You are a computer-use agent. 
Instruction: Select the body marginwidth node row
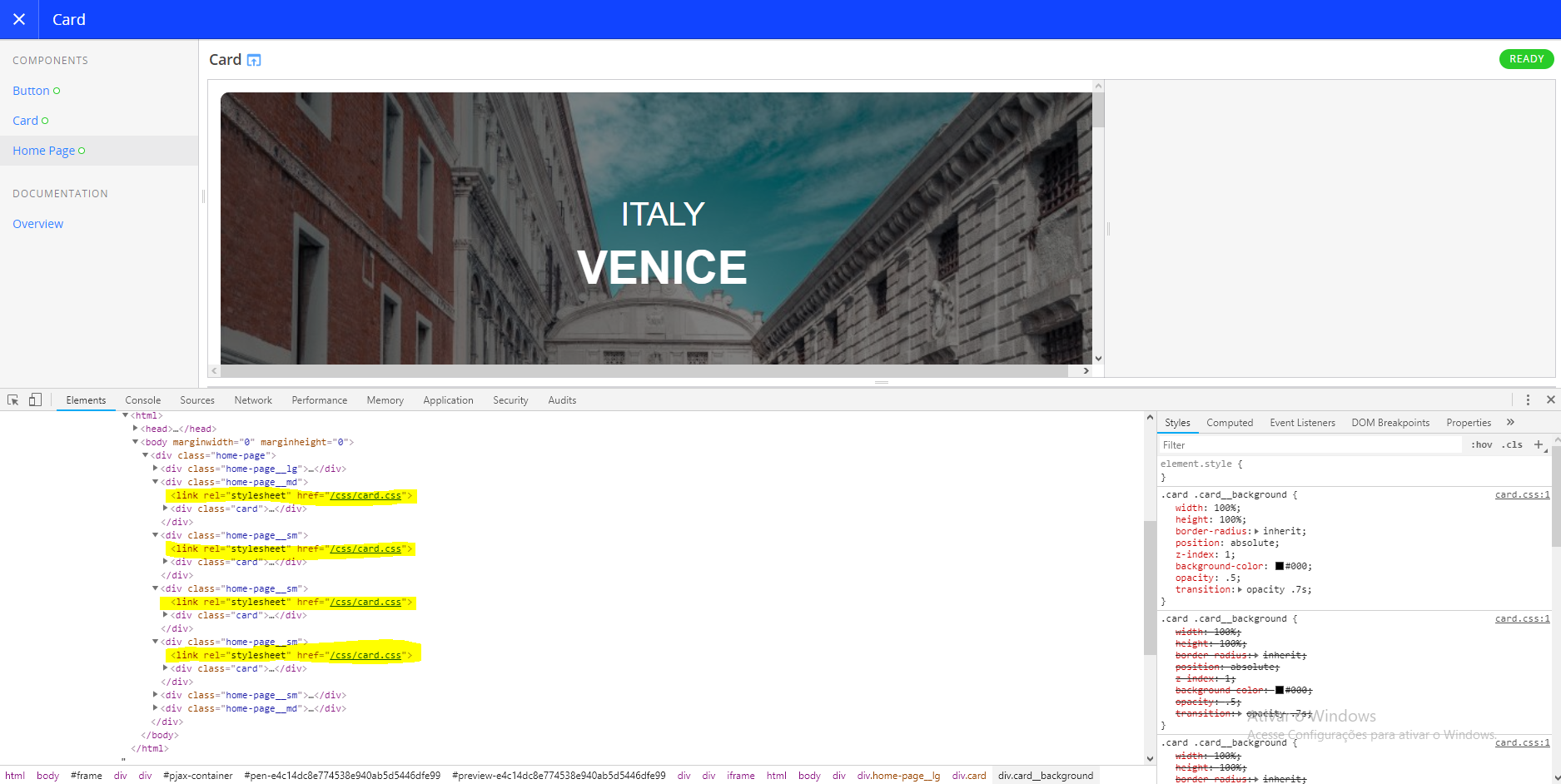(246, 442)
